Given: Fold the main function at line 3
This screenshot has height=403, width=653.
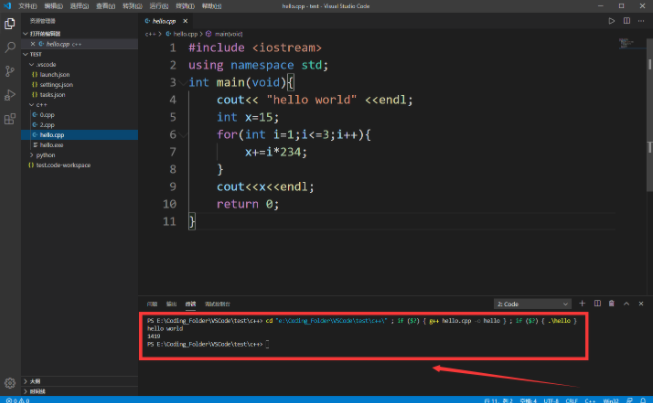Looking at the screenshot, I should click(181, 82).
